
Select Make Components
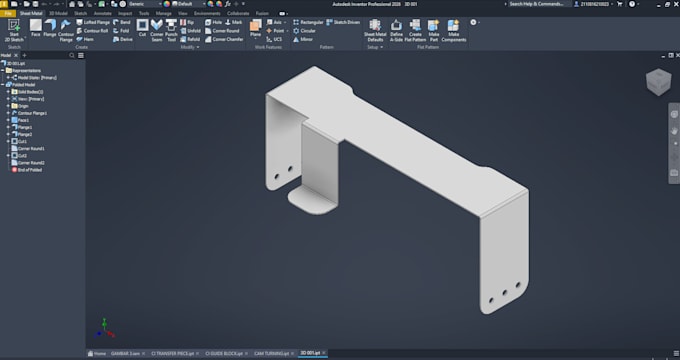pos(454,30)
